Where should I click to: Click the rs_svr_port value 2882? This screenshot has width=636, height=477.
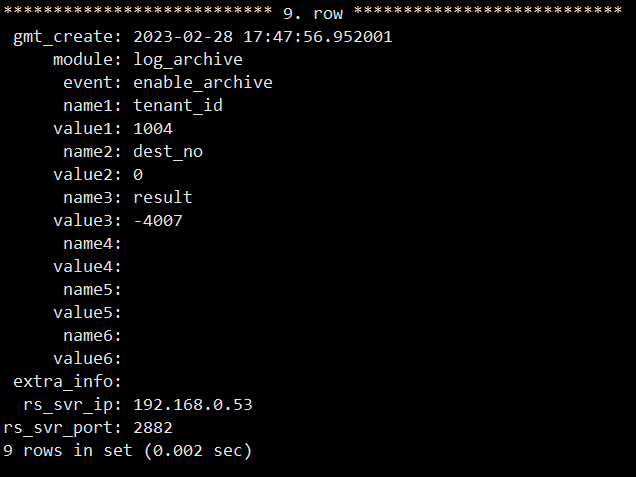[153, 428]
